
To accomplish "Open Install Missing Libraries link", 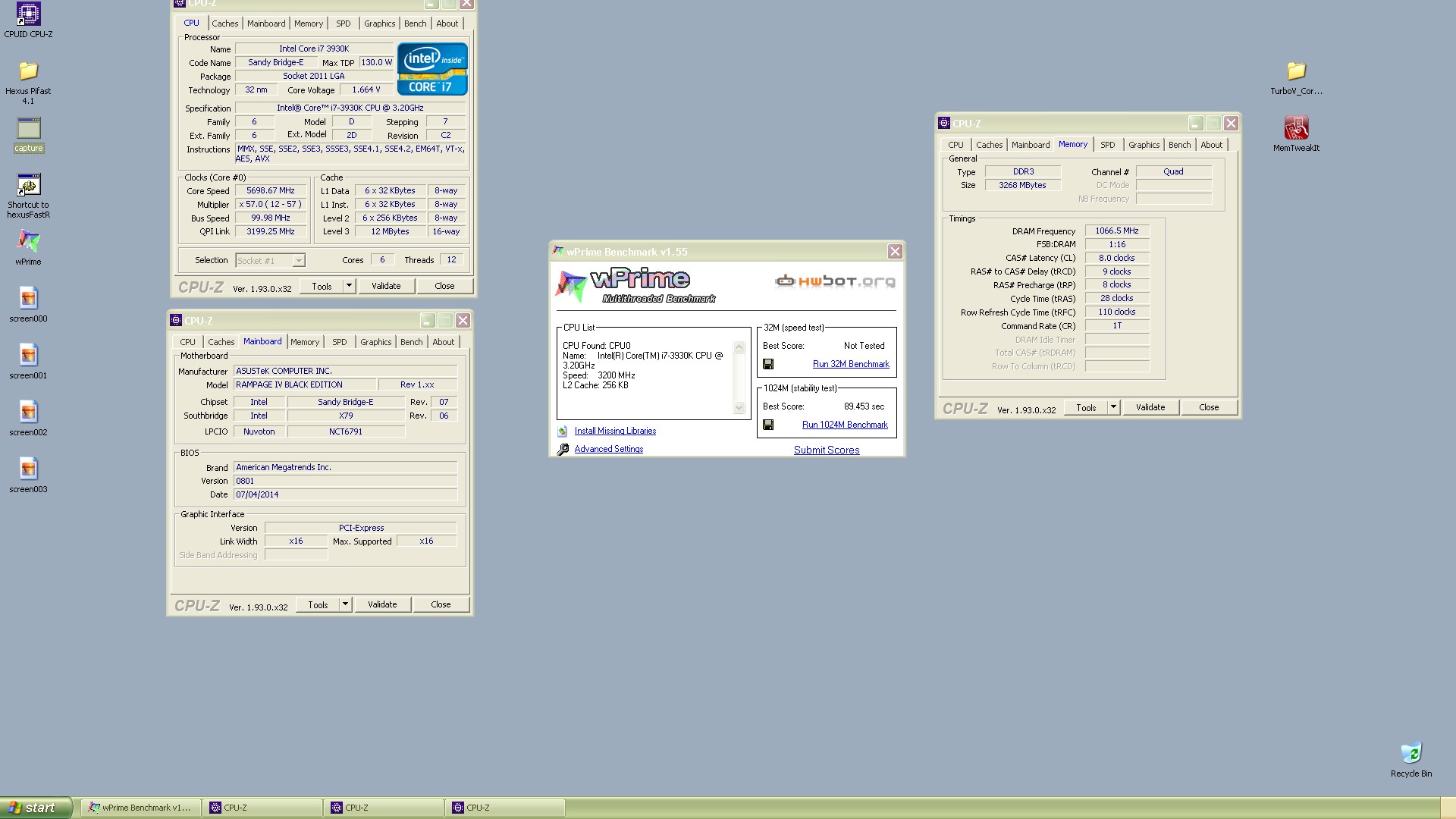I will [x=615, y=431].
